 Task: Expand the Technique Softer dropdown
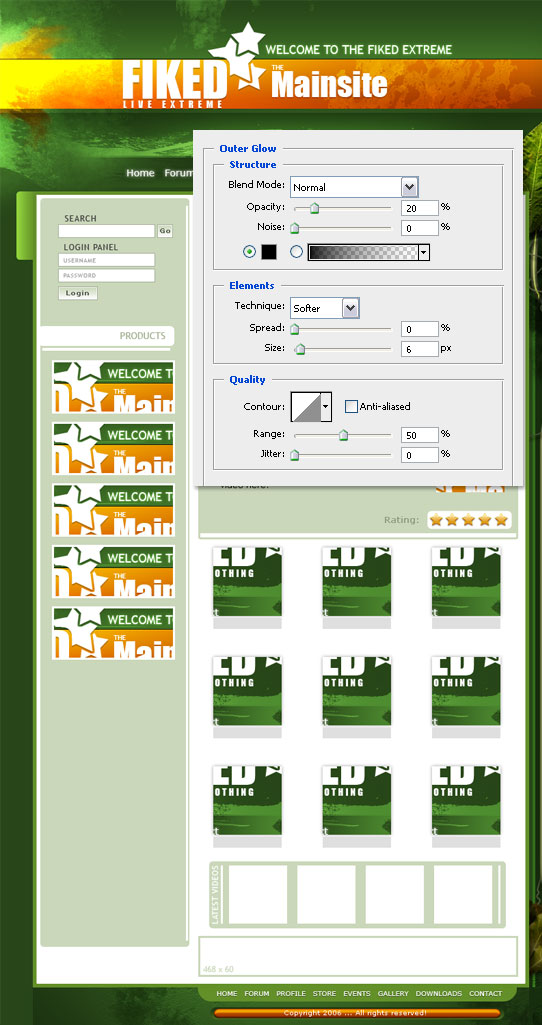point(325,308)
